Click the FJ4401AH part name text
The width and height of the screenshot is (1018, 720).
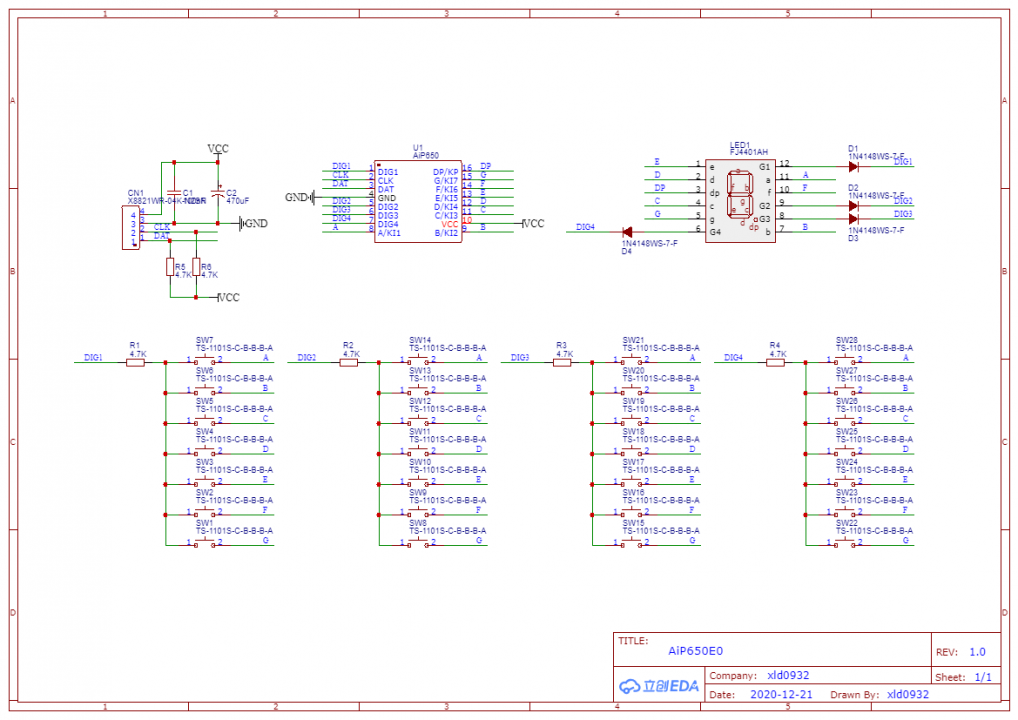pos(749,152)
